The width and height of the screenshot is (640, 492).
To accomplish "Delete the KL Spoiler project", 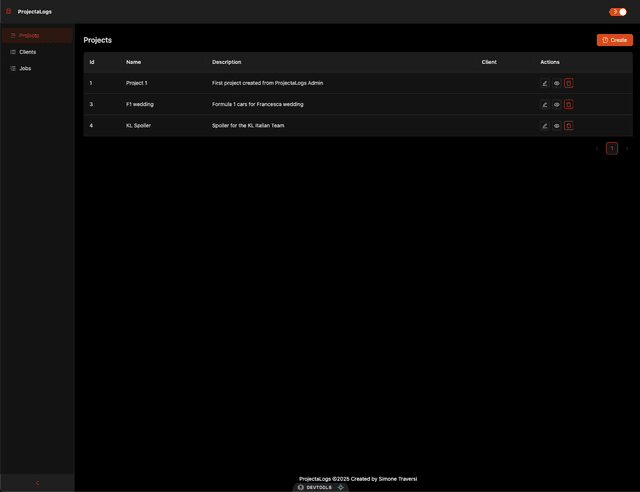I will coord(569,126).
